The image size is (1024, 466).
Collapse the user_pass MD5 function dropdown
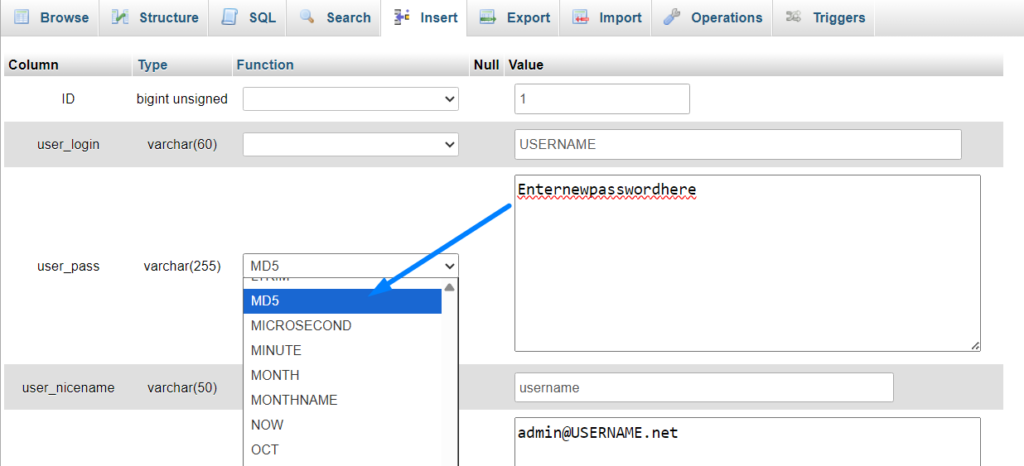(351, 266)
